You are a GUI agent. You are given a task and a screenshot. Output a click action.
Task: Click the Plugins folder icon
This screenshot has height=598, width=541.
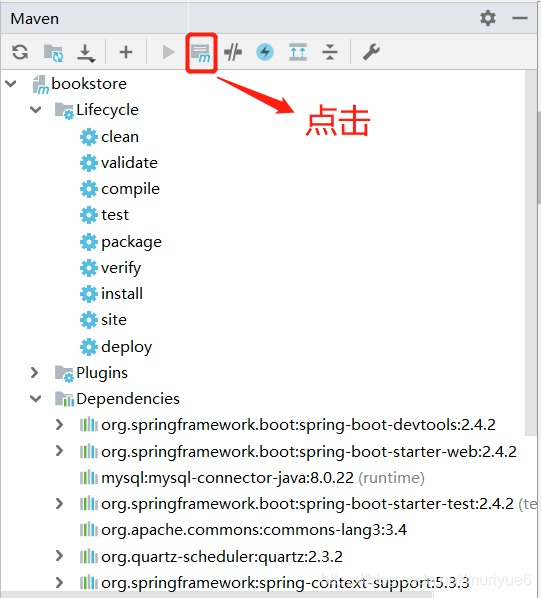pyautogui.click(x=64, y=373)
